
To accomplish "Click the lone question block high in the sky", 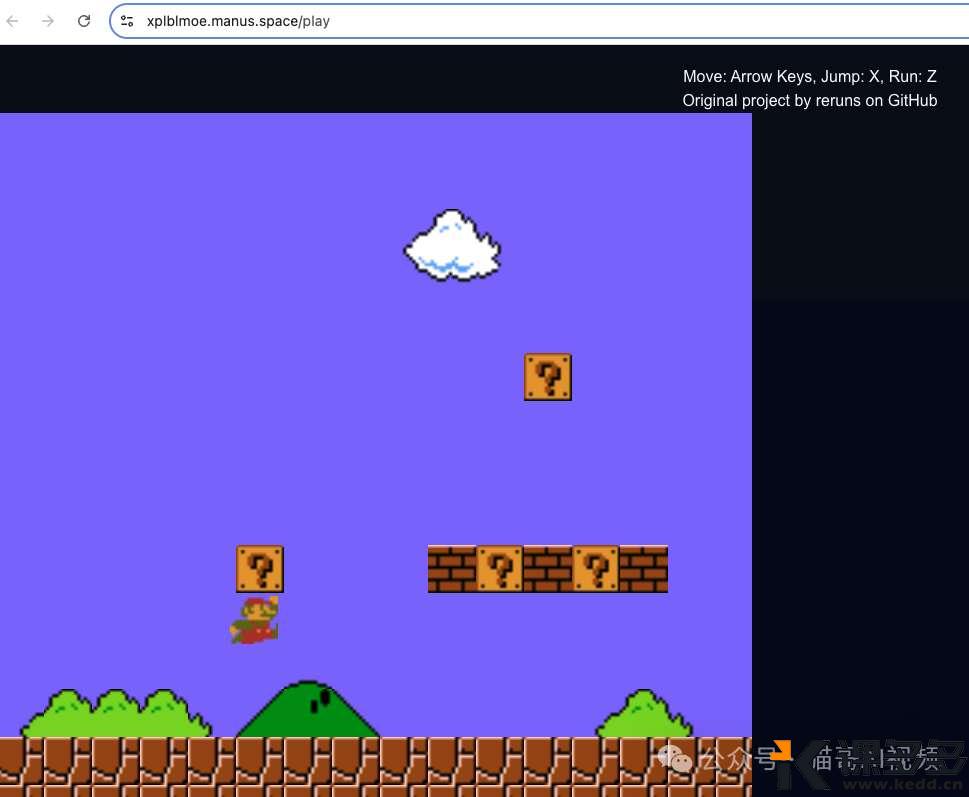I will 548,377.
